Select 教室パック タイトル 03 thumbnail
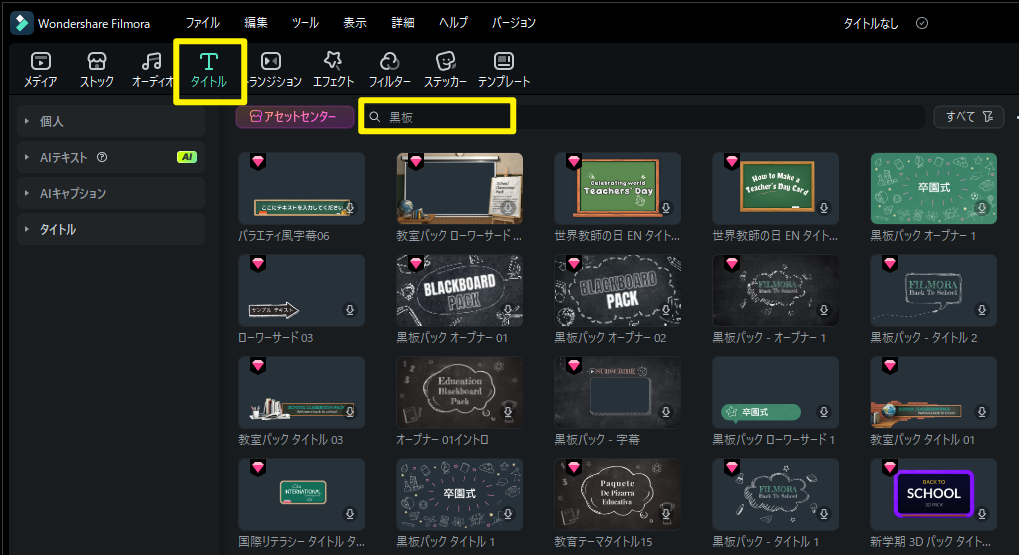Viewport: 1019px width, 555px height. click(302, 393)
